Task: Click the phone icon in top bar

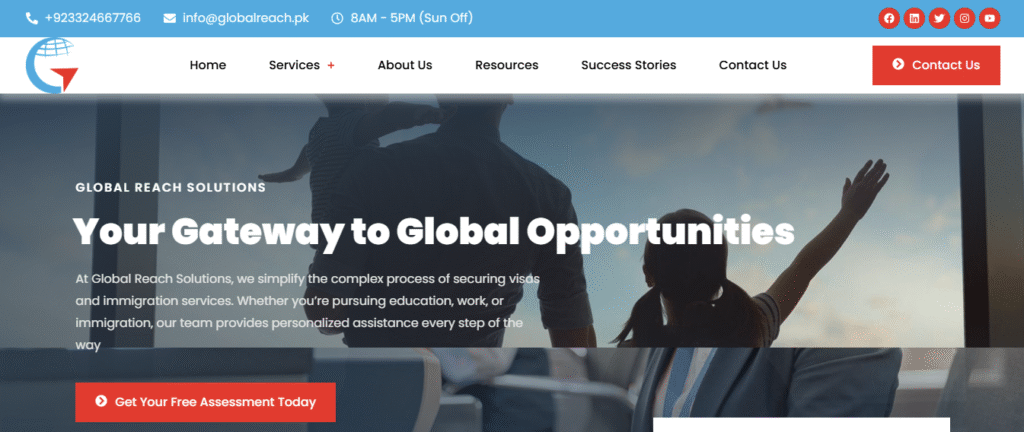Action: (31, 18)
